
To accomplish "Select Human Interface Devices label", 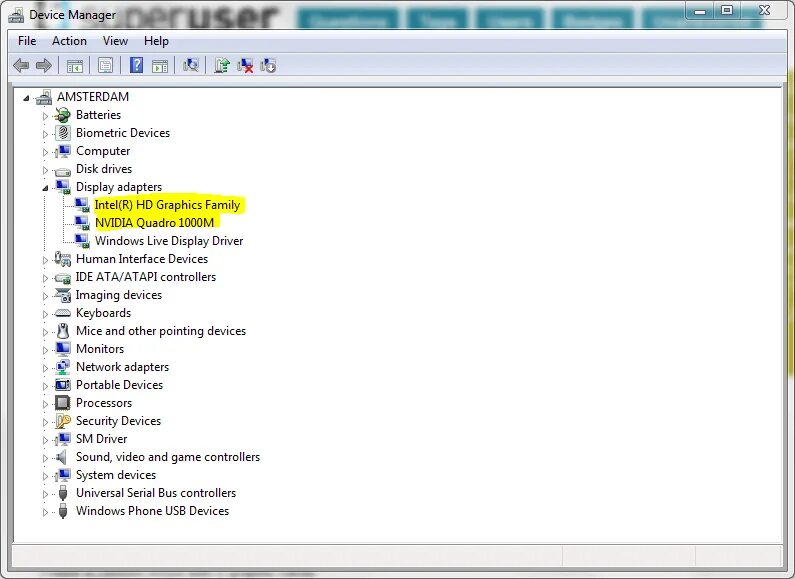I will 142,259.
